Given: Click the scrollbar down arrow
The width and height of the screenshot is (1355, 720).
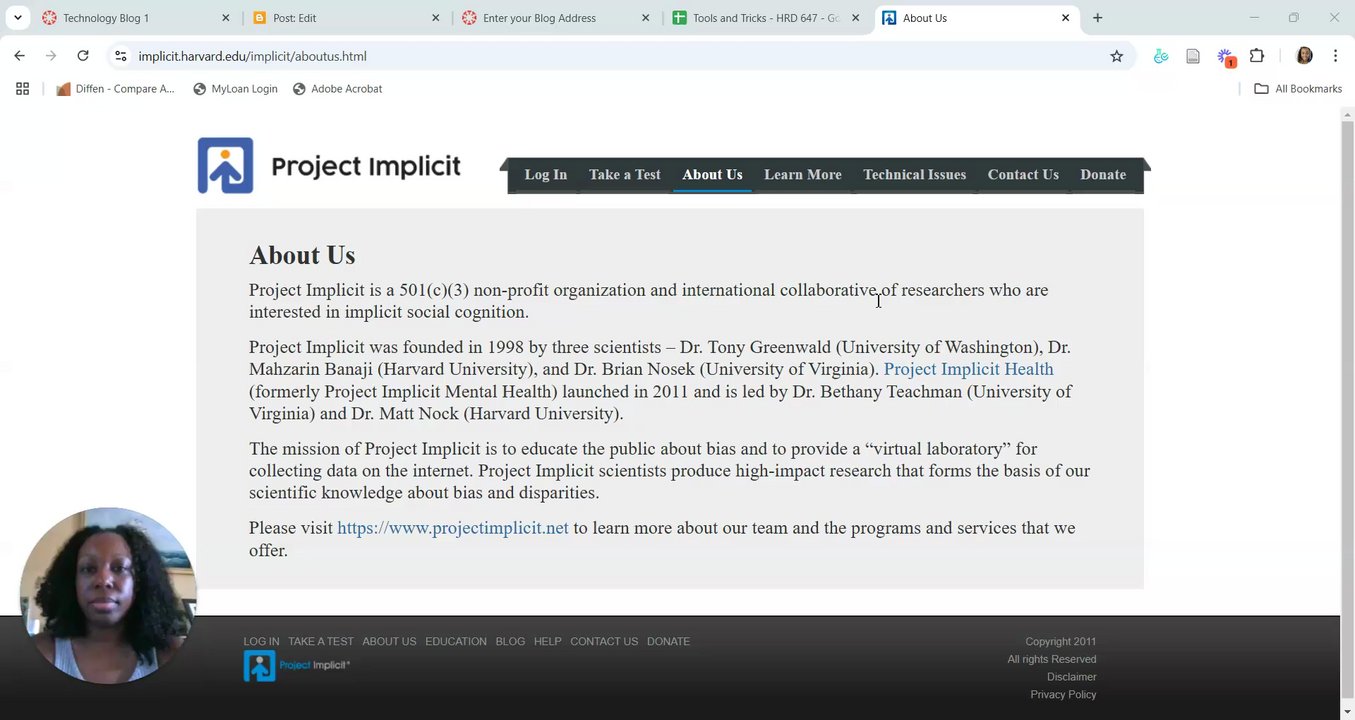Looking at the screenshot, I should pos(1347,711).
